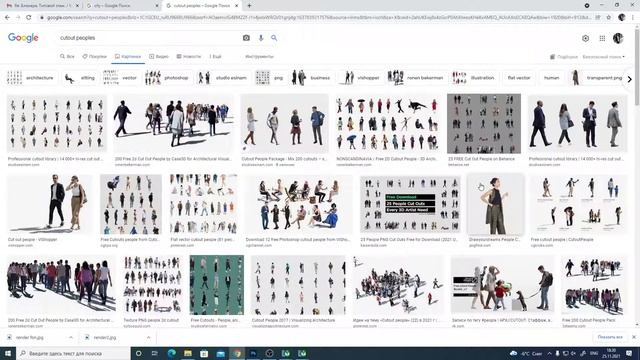Open Cutout People 2017 Visualizing Architecture thumbnail
This screenshot has width=640, height=360.
[299, 285]
